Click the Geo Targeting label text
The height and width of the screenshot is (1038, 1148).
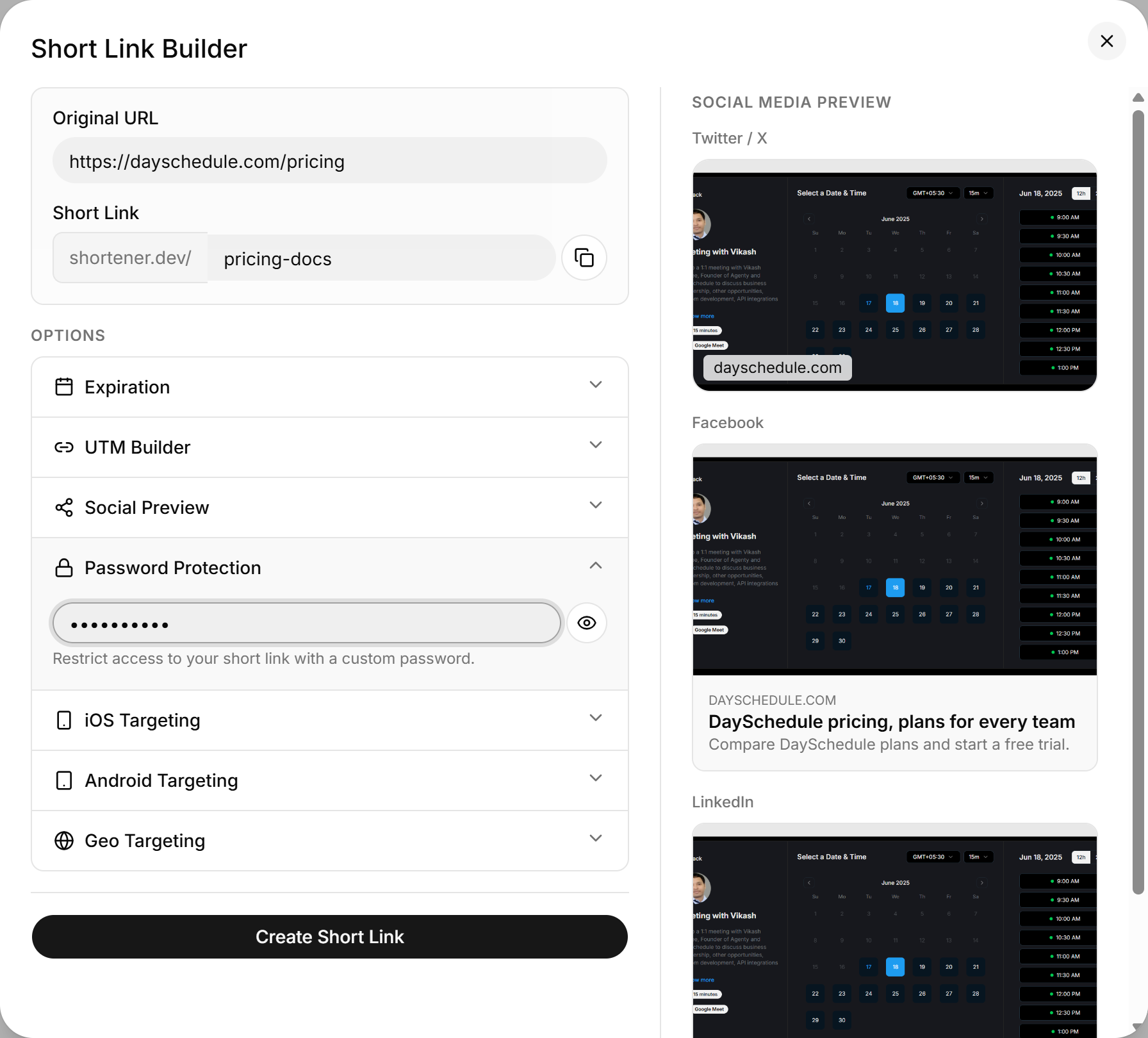point(145,841)
